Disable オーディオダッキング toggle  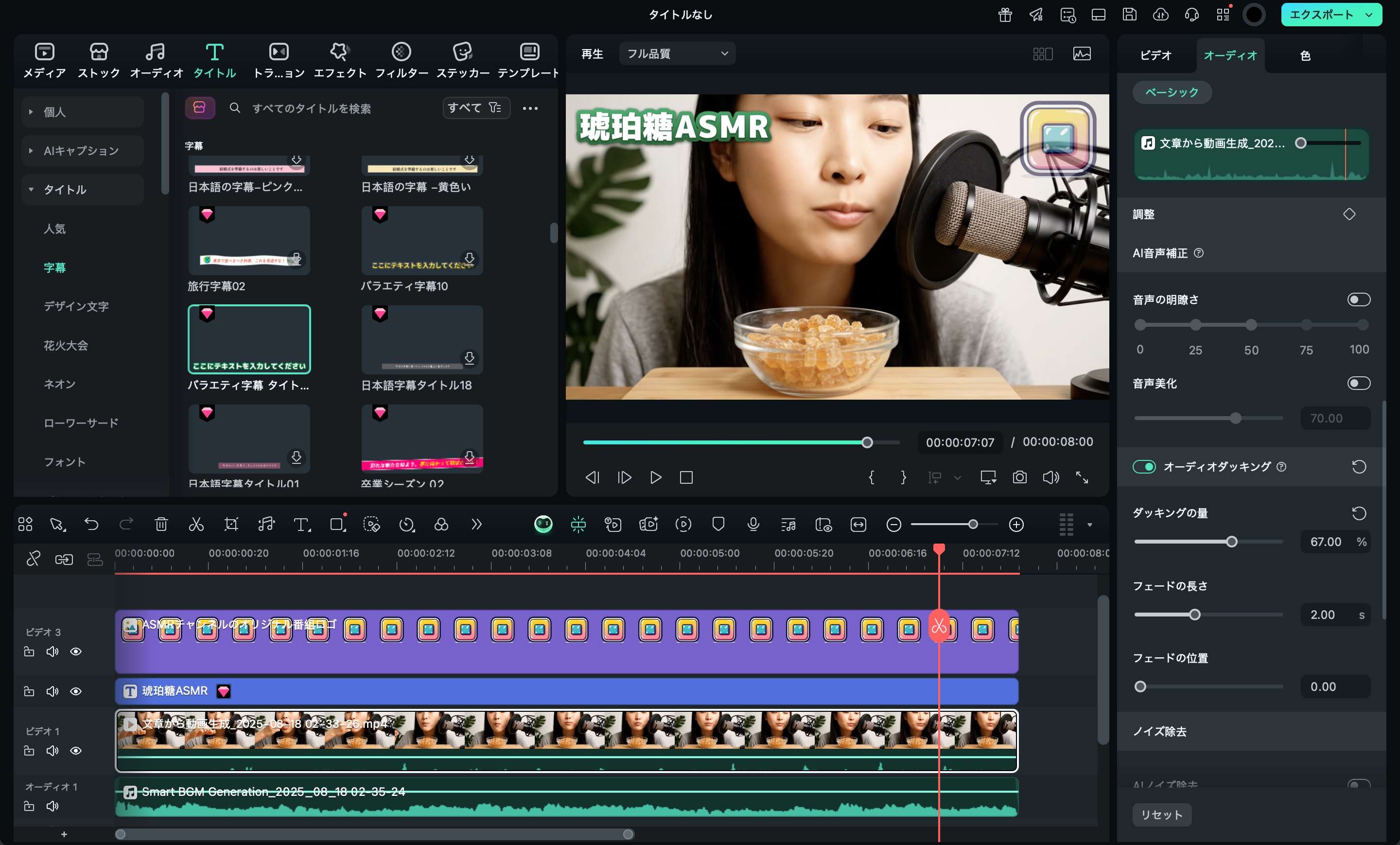pyautogui.click(x=1144, y=467)
